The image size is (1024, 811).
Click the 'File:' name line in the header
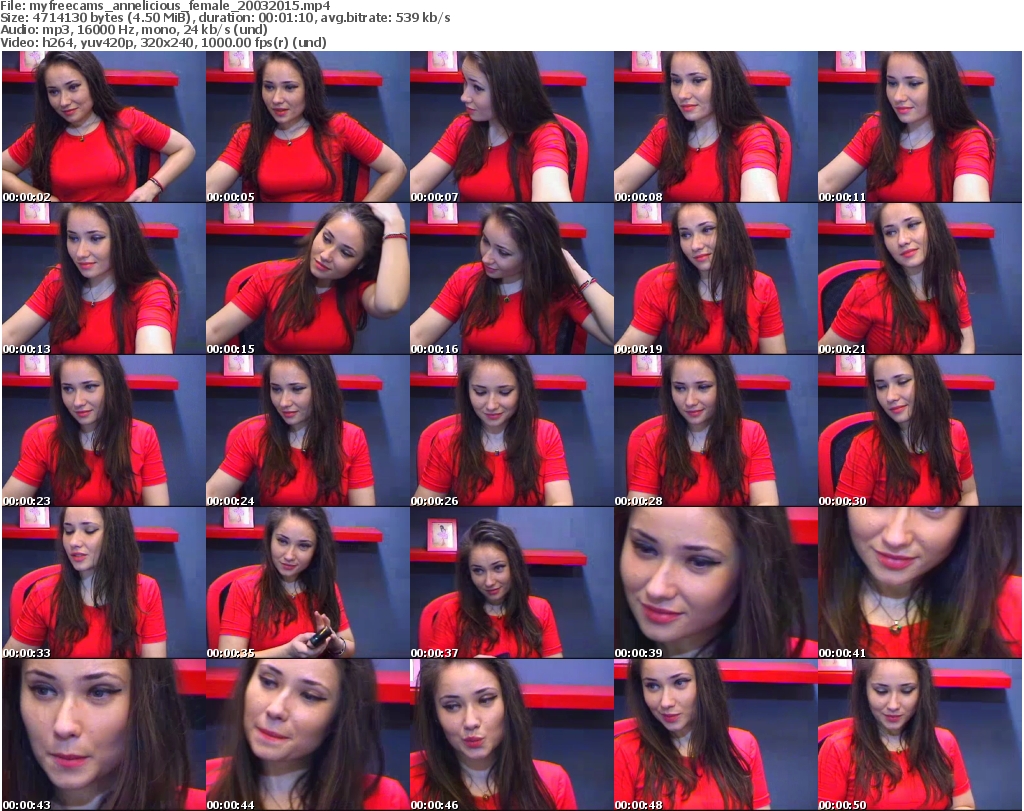[x=165, y=6]
